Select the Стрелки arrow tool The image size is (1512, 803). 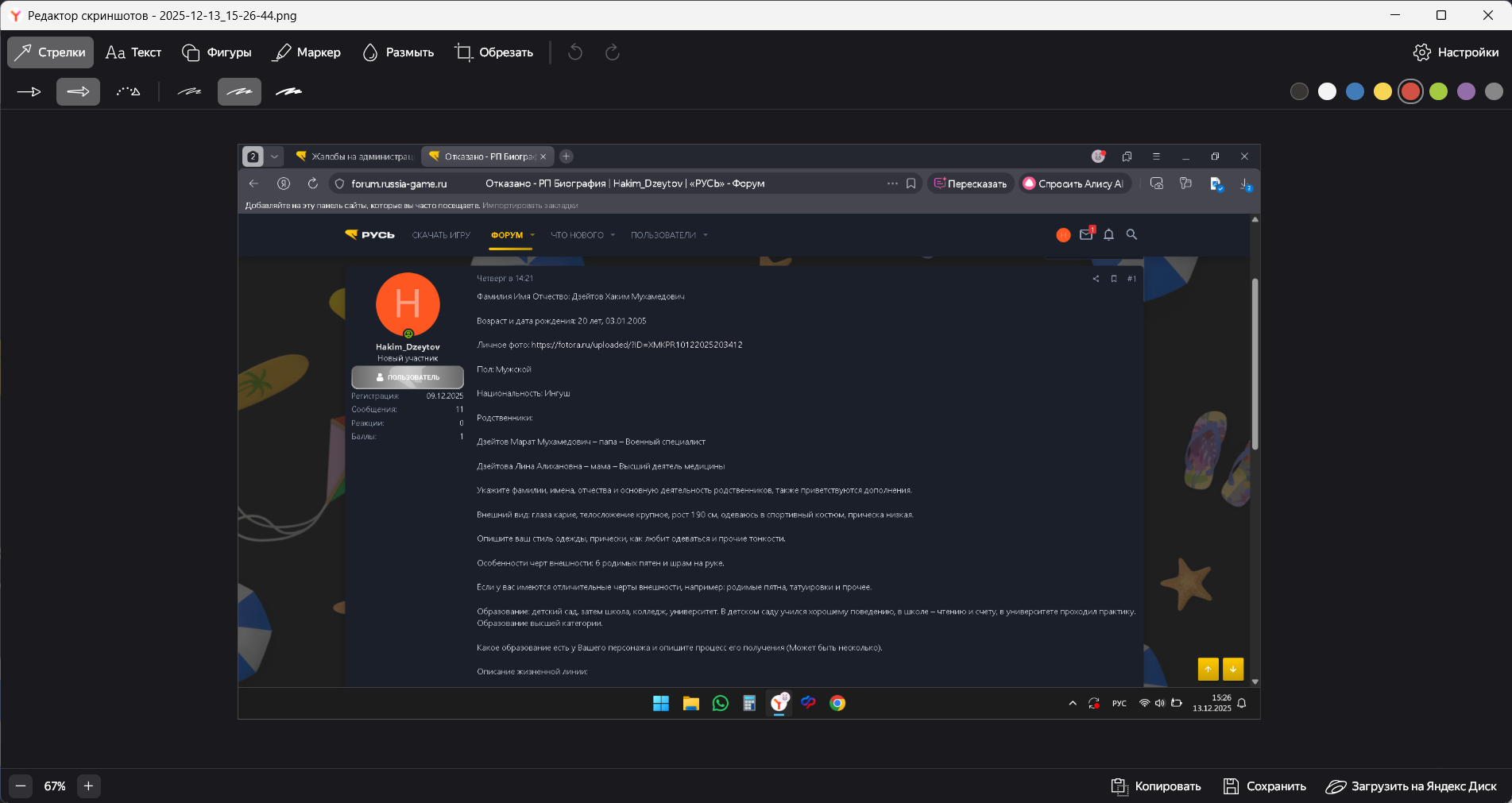tap(51, 52)
